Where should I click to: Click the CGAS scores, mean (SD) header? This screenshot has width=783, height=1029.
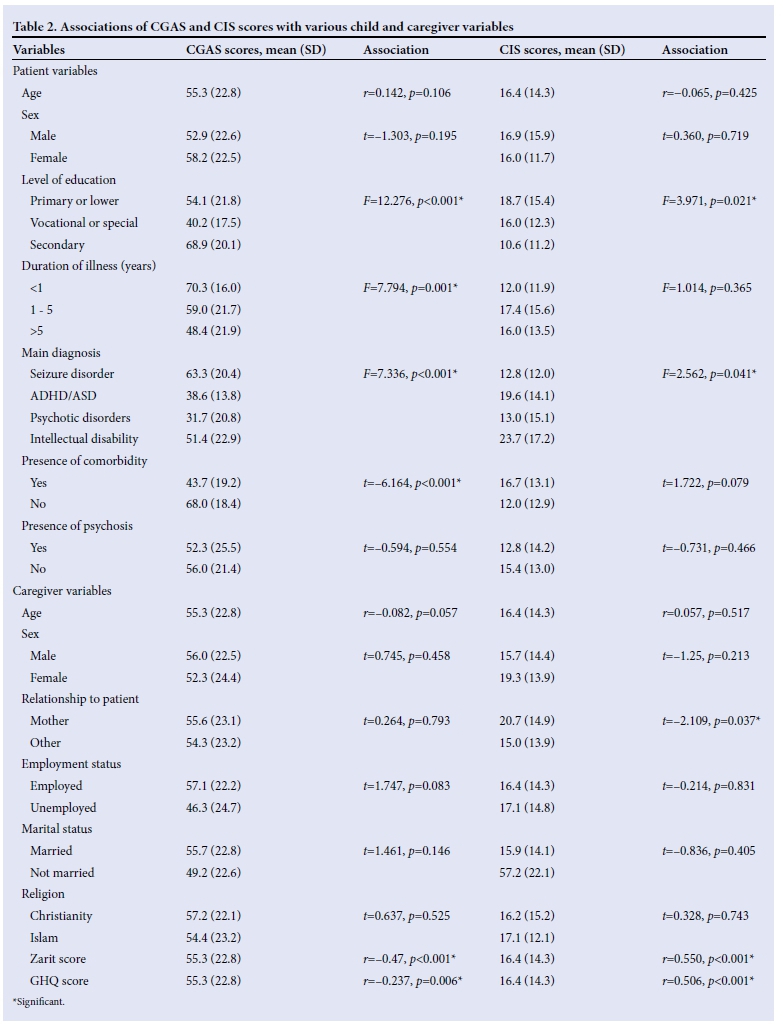click(x=256, y=49)
